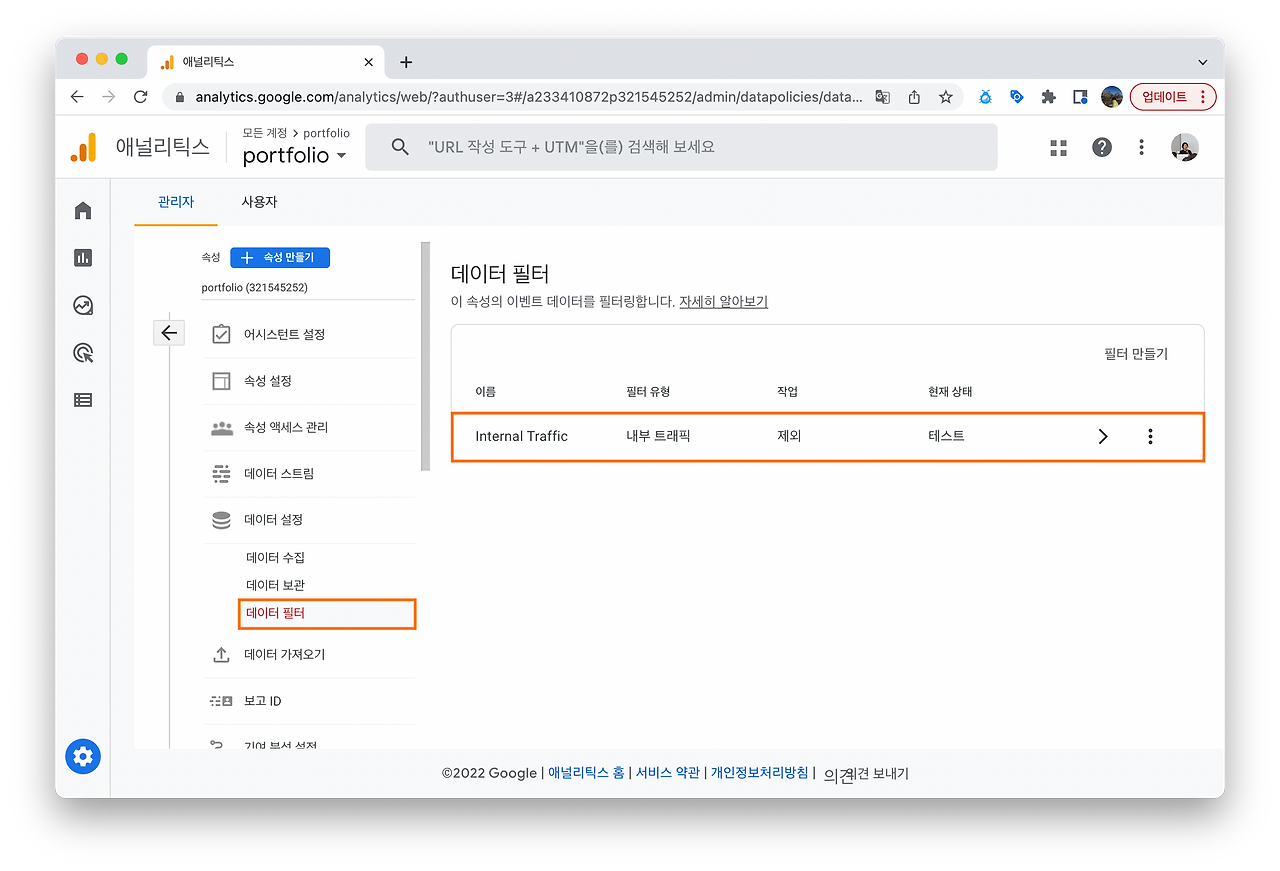This screenshot has height=871, width=1280.
Task: Bookmark this page with the star icon
Action: [945, 97]
